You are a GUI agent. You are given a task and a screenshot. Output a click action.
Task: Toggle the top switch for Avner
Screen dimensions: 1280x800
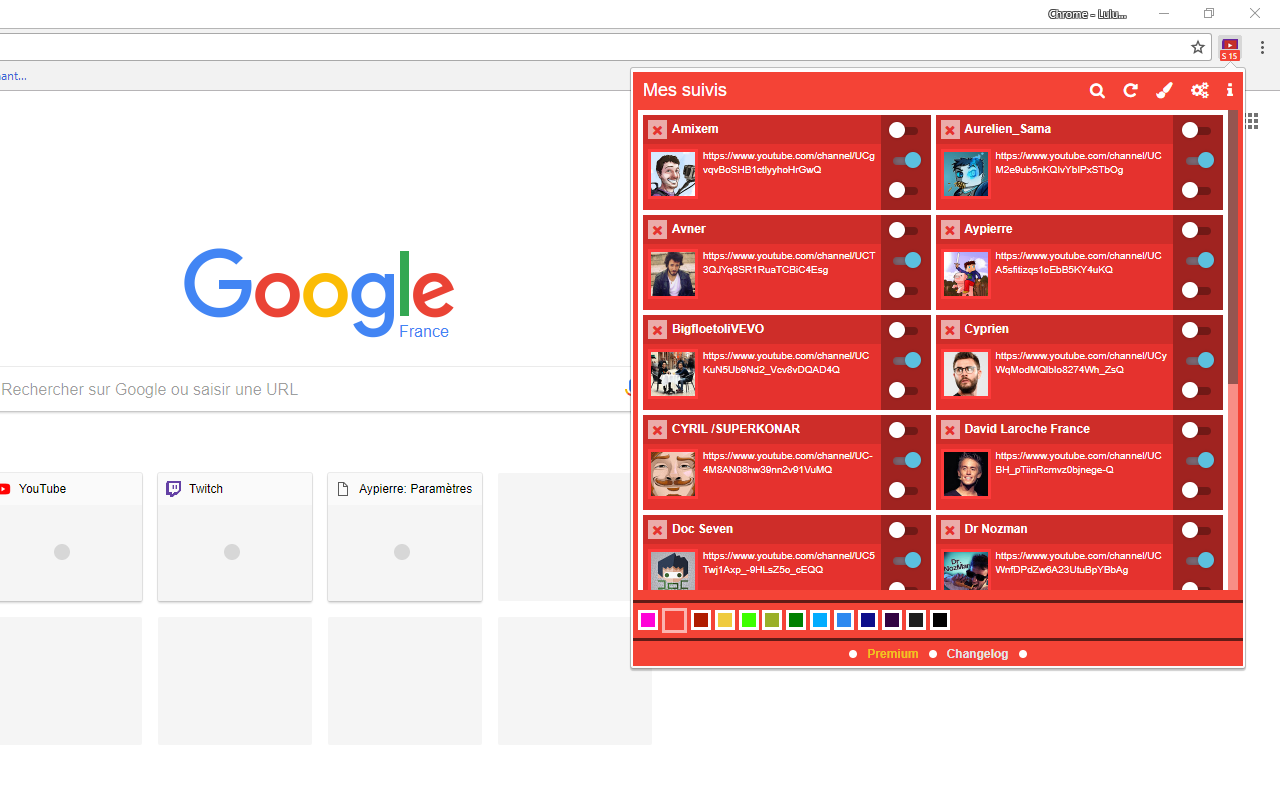904,230
